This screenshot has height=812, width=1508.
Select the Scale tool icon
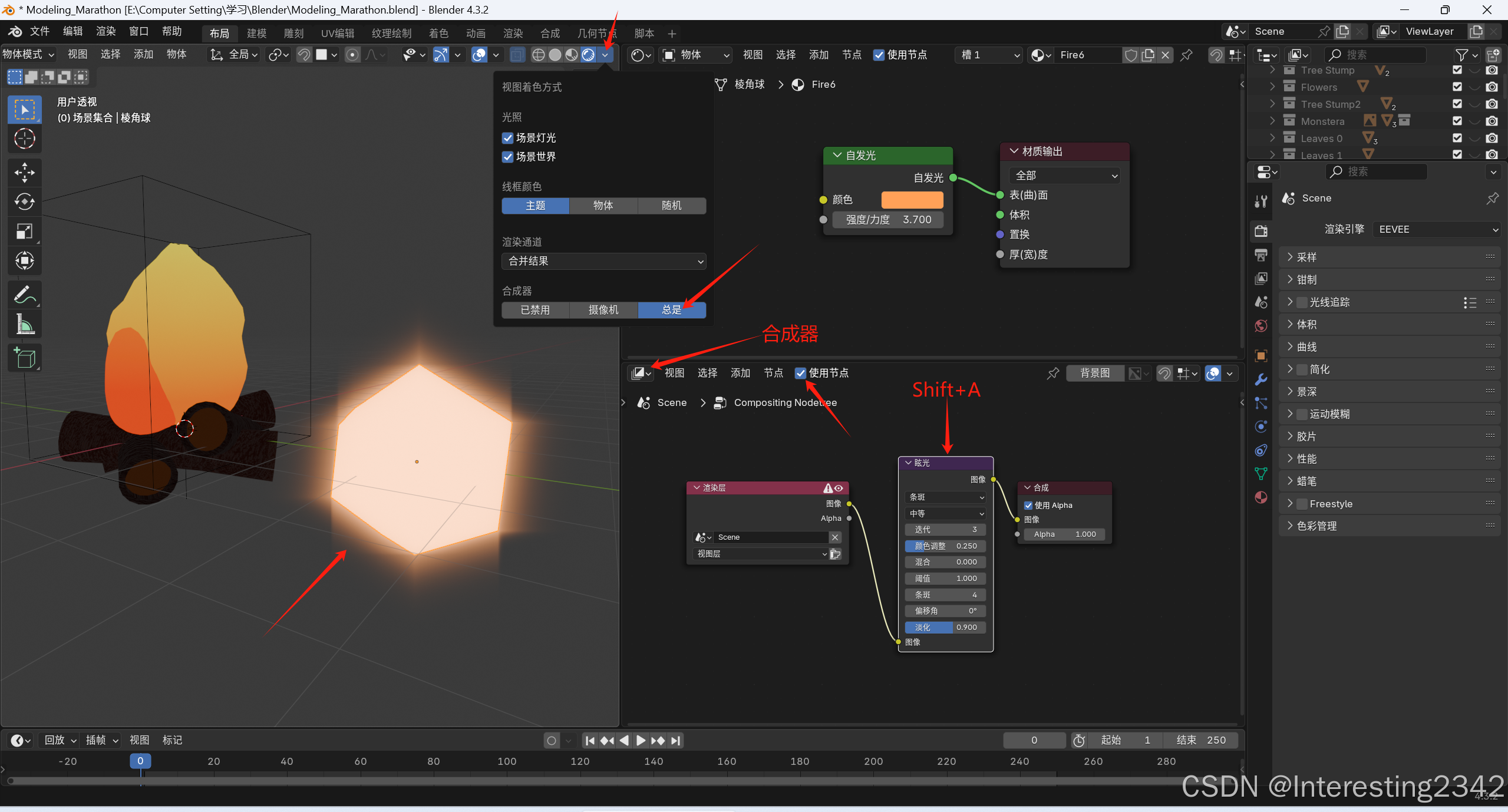coord(24,231)
